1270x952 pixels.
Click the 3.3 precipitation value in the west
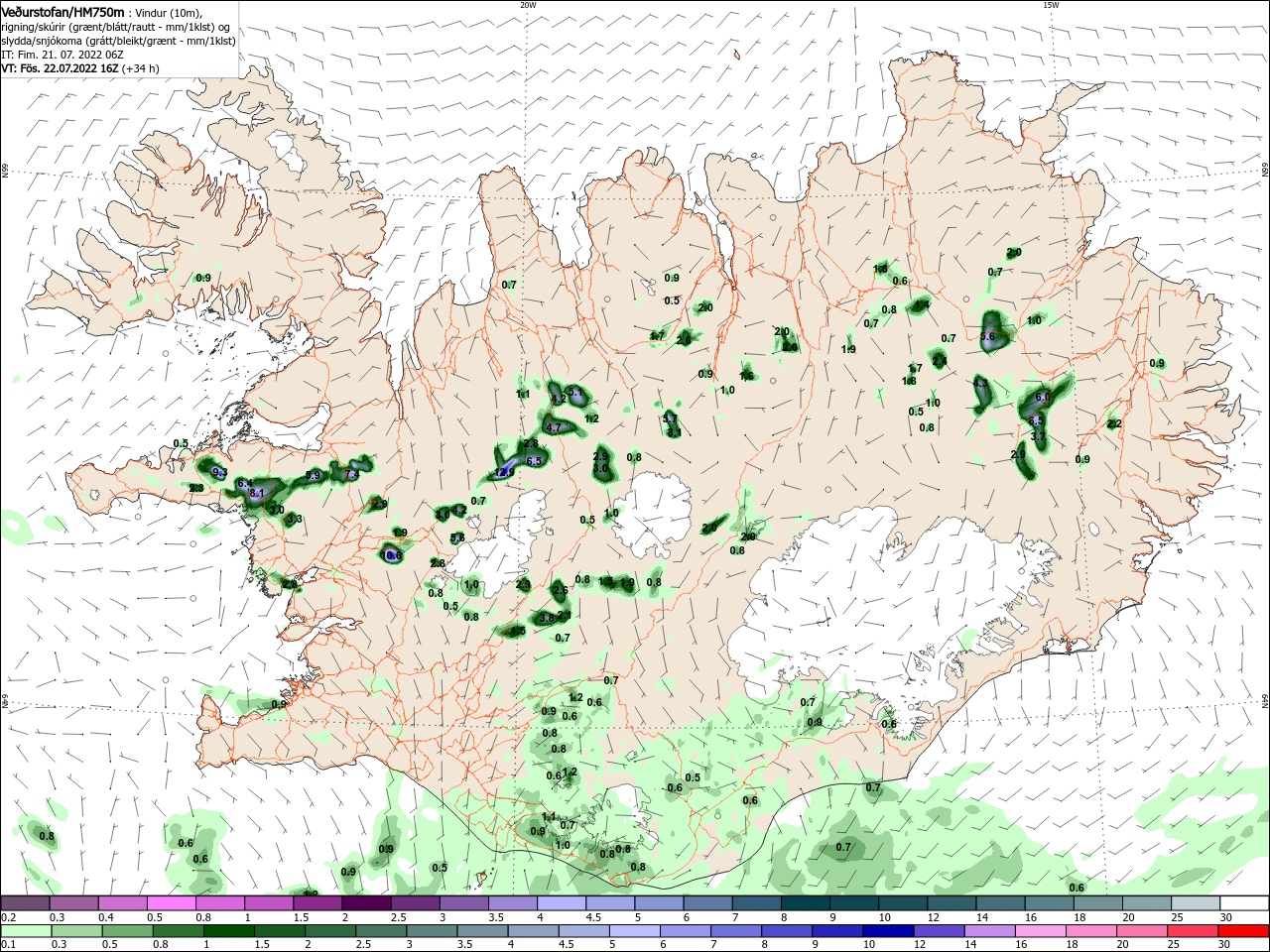(294, 520)
